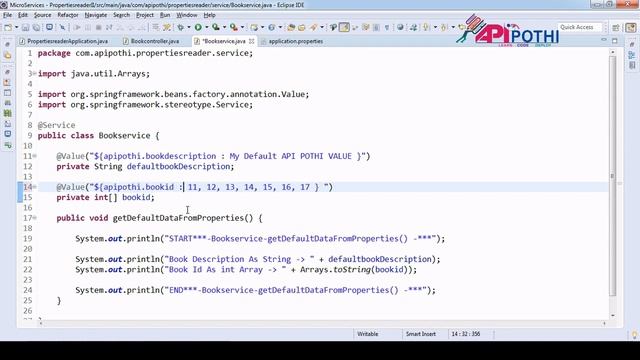Click the Open Task folder toolbar icon

coord(302,27)
